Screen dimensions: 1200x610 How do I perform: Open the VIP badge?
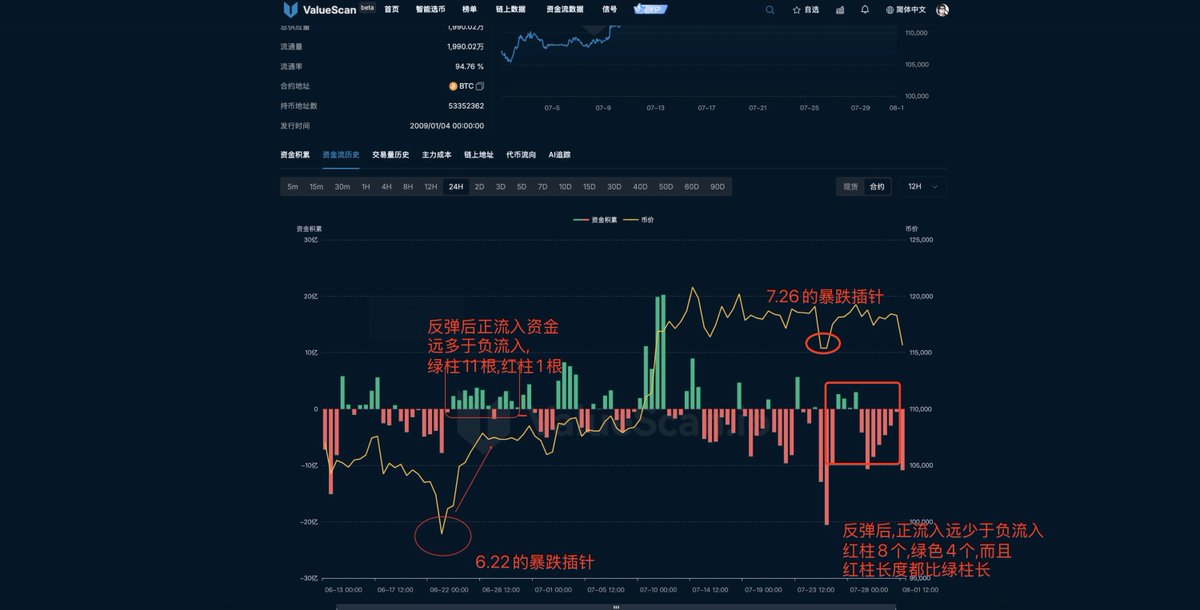(650, 9)
